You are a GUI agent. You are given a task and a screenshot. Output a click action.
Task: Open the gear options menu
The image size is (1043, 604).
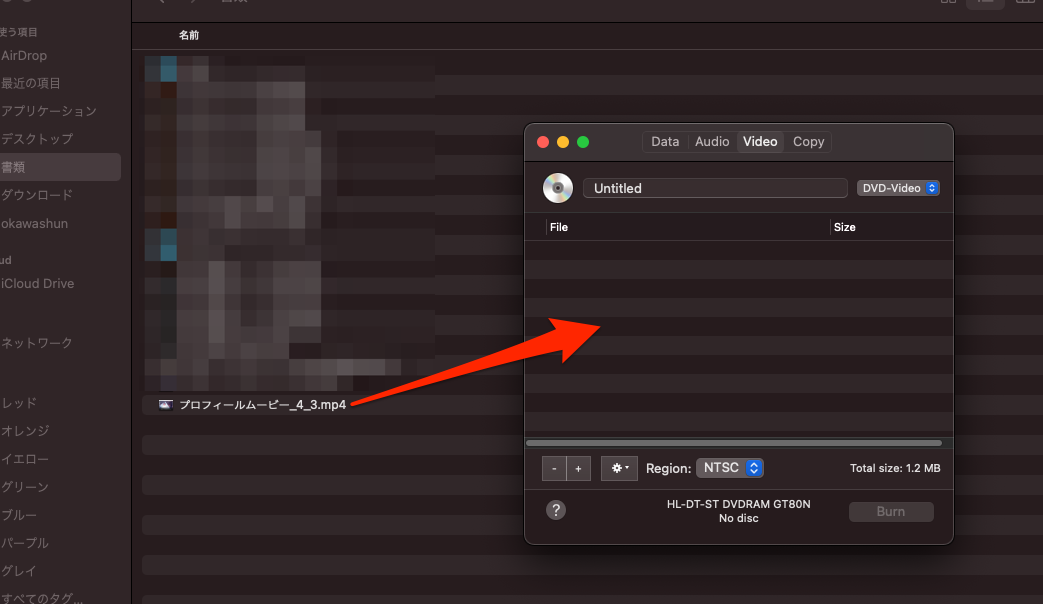[x=619, y=468]
